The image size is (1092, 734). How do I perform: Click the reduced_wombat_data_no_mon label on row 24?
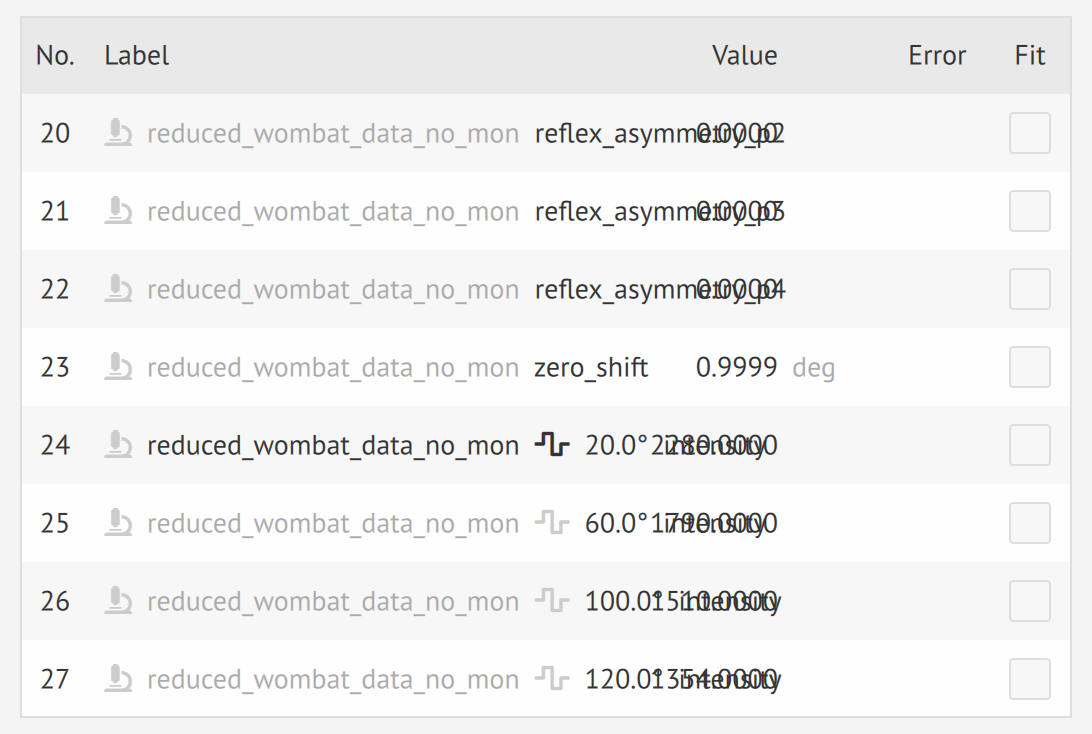click(x=333, y=445)
